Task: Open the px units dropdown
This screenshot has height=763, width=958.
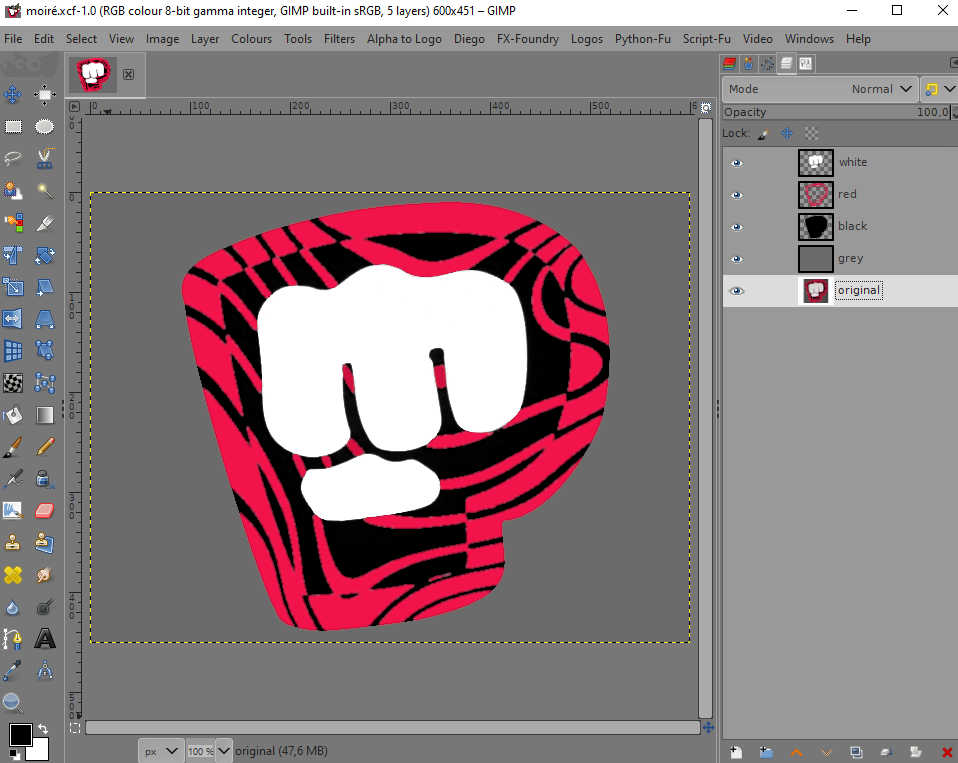Action: (160, 750)
